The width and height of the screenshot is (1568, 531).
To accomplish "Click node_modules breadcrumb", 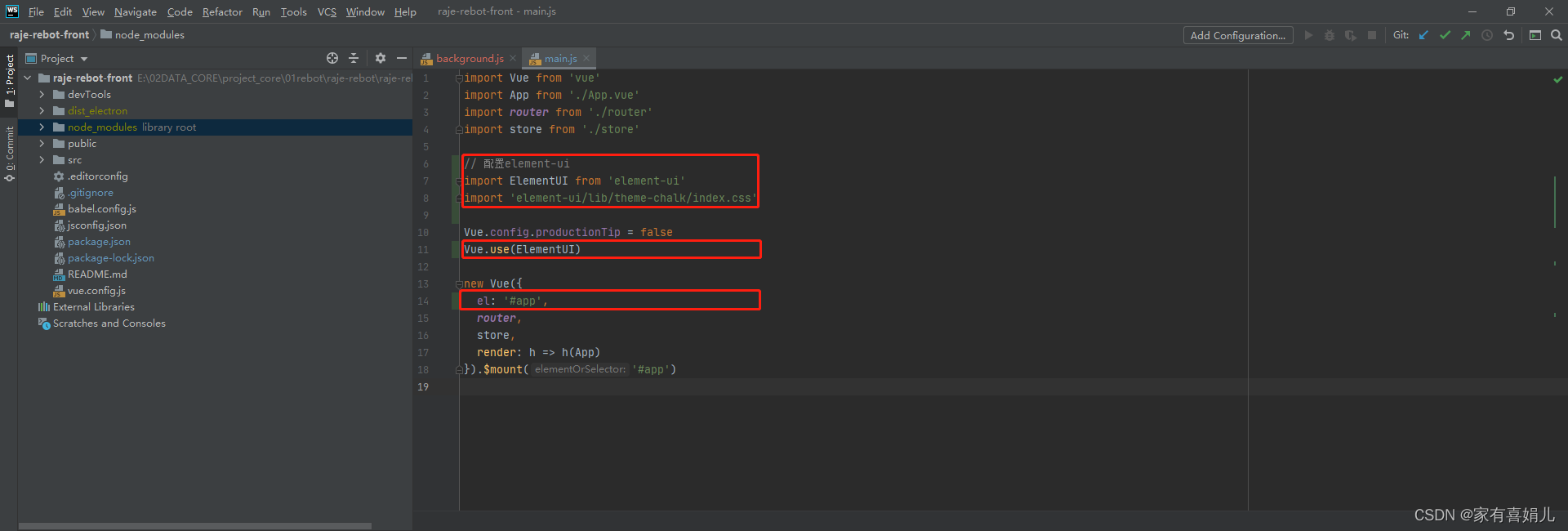I will coord(143,34).
